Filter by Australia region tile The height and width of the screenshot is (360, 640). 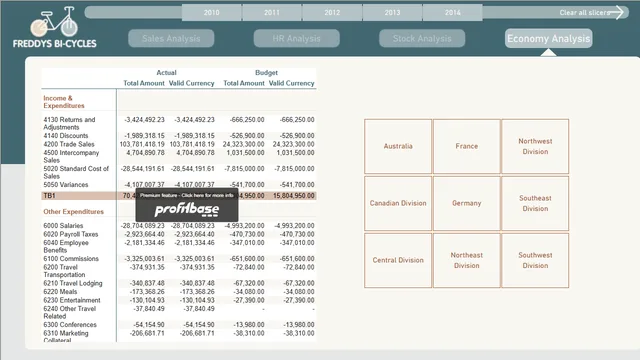[398, 146]
